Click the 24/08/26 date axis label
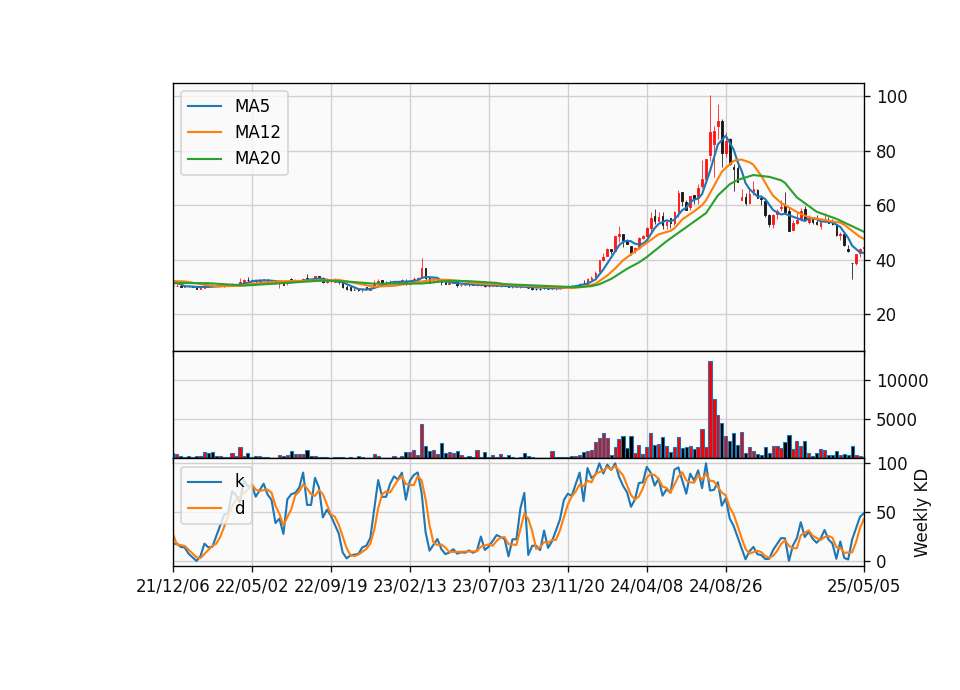The image size is (960, 690). tap(726, 586)
